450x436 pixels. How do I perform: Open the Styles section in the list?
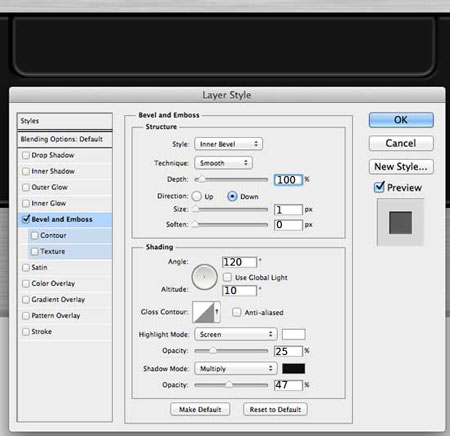coord(65,121)
